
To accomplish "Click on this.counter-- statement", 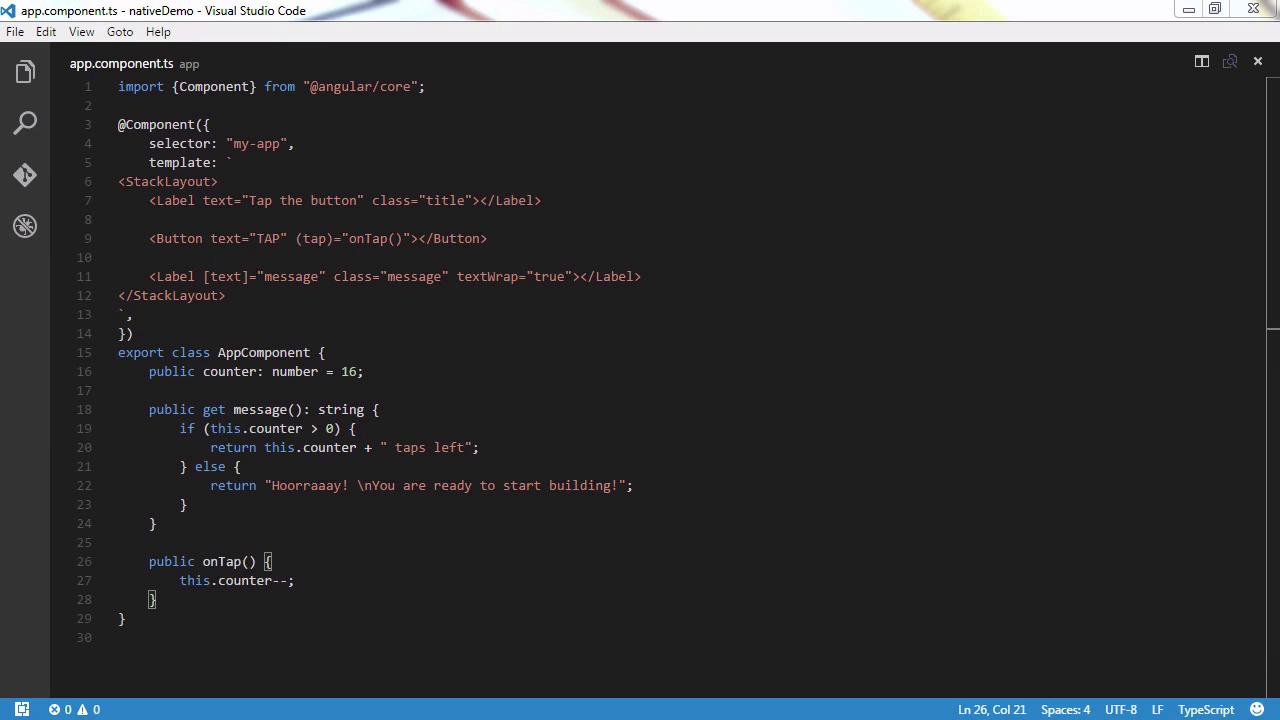I will [x=237, y=580].
